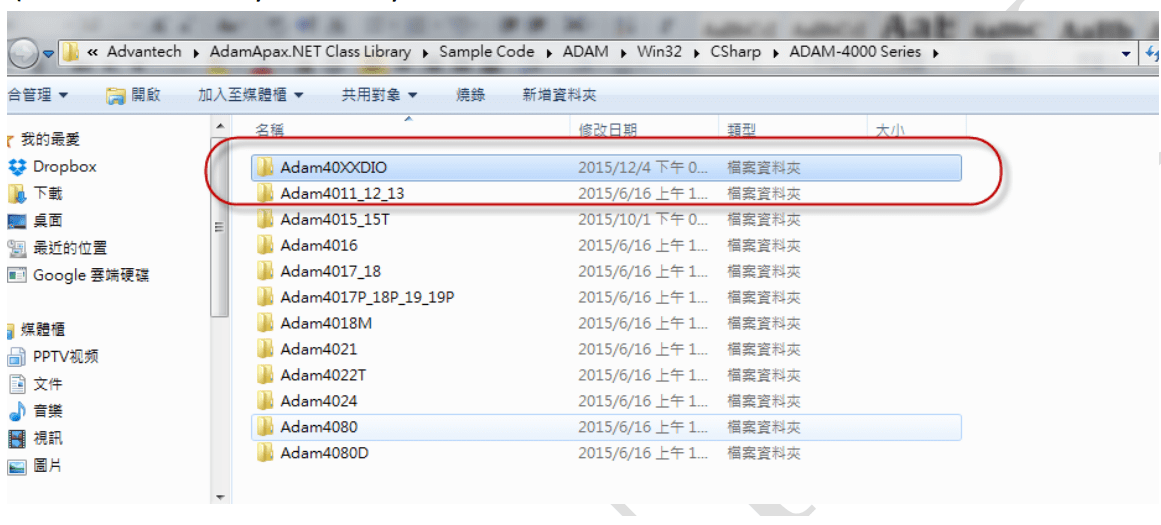Open 下載 downloads folder in sidebar
The height and width of the screenshot is (525, 1161).
36,194
